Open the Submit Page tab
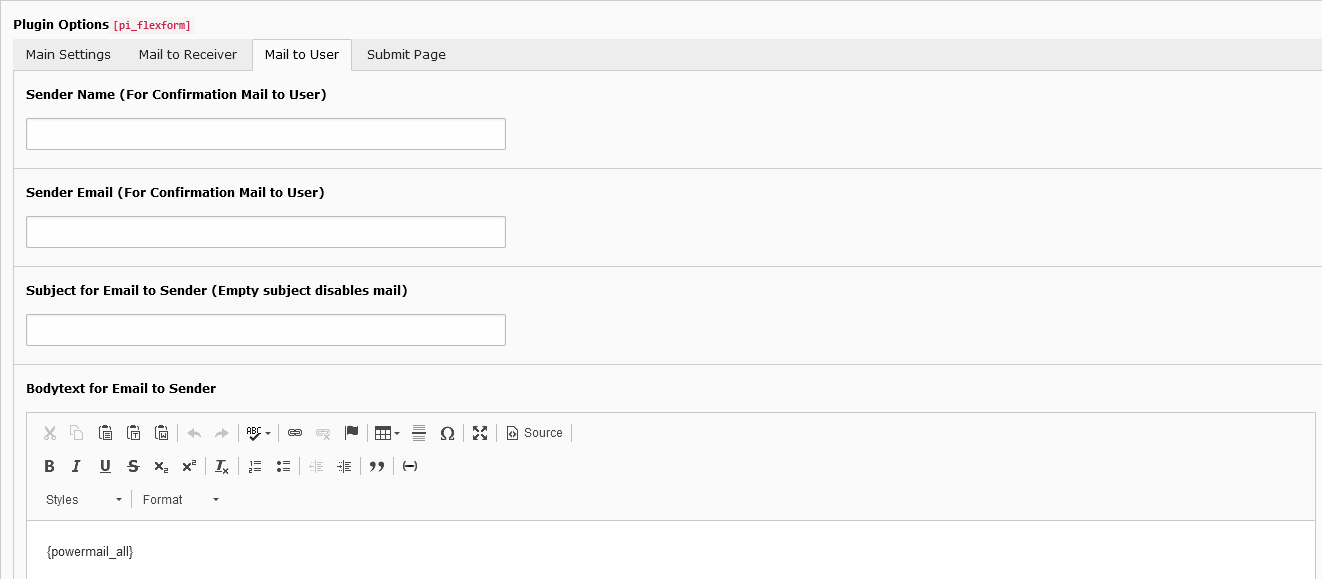1322x579 pixels. pyautogui.click(x=406, y=55)
